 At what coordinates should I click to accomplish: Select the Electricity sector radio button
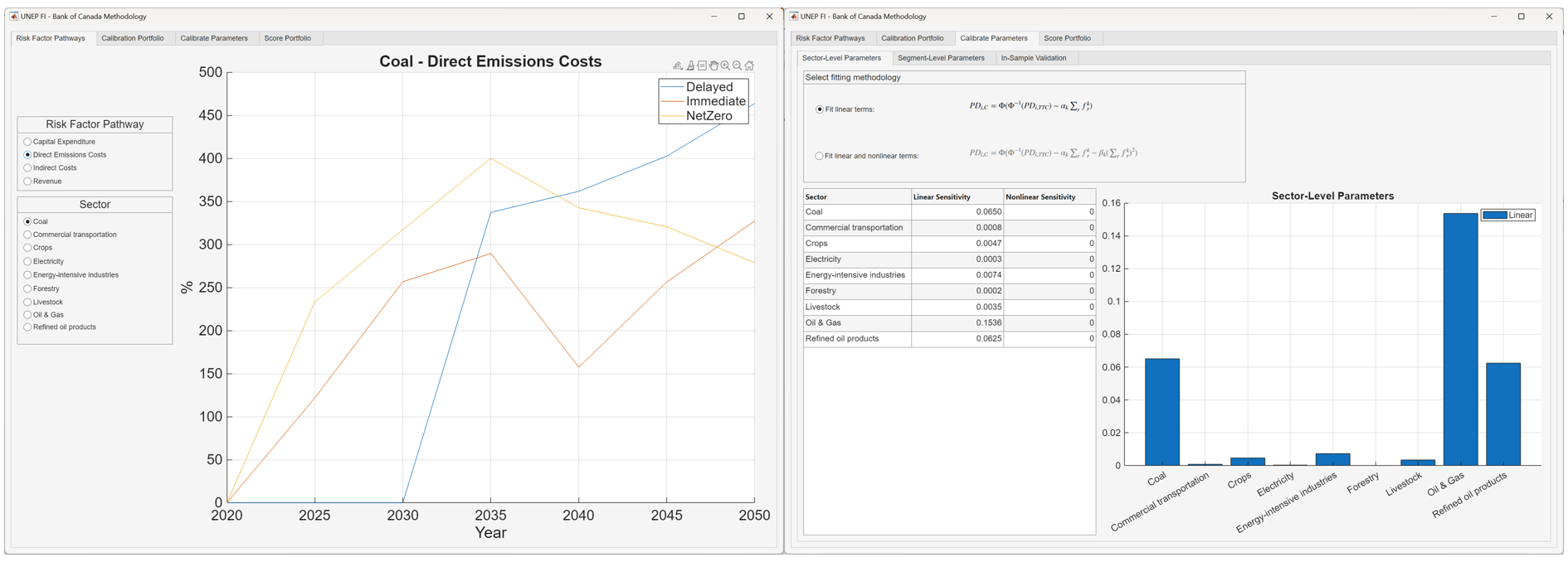coord(28,262)
